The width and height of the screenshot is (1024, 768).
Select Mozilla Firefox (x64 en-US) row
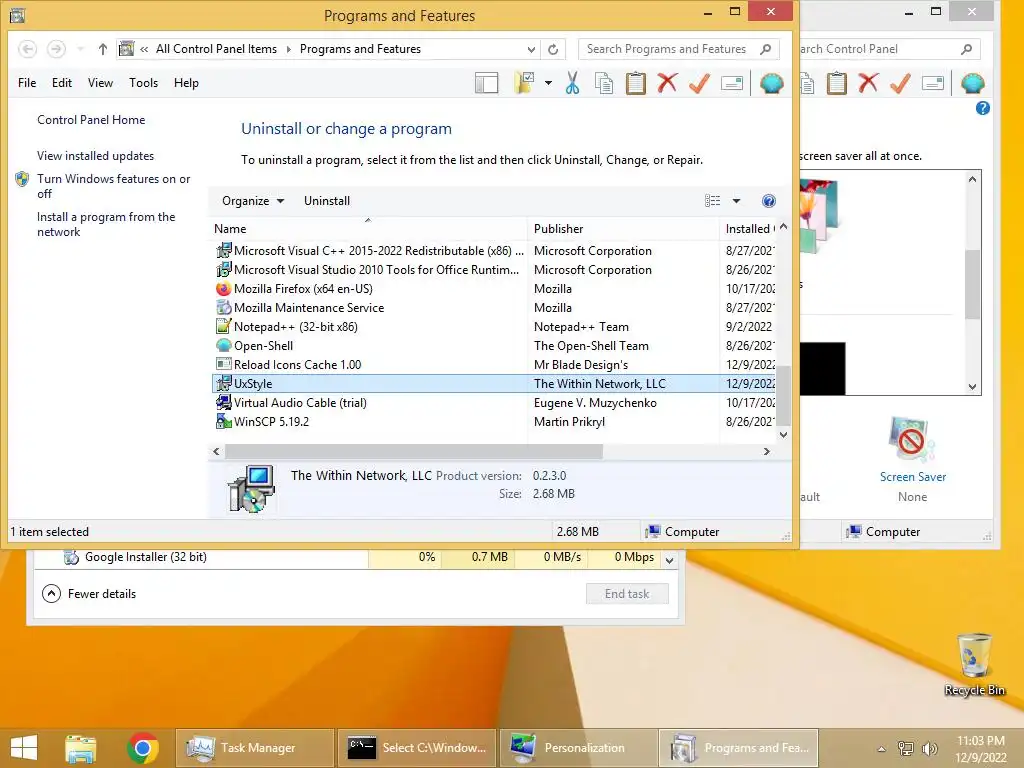pos(494,289)
